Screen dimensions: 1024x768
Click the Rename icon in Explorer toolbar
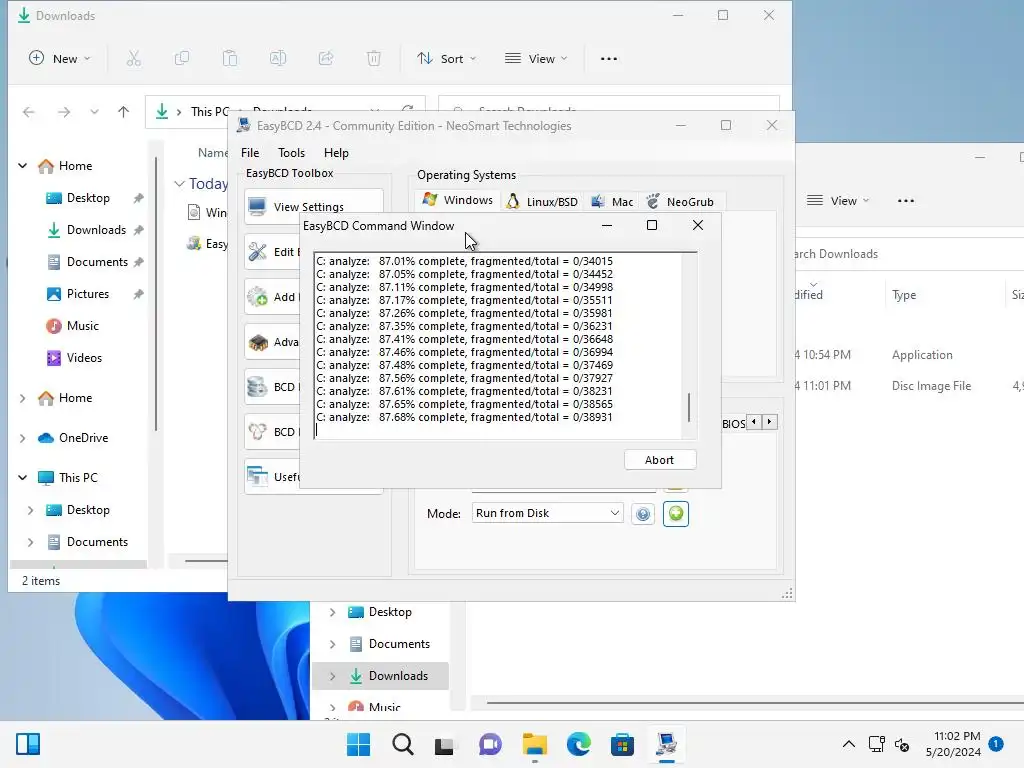278,59
